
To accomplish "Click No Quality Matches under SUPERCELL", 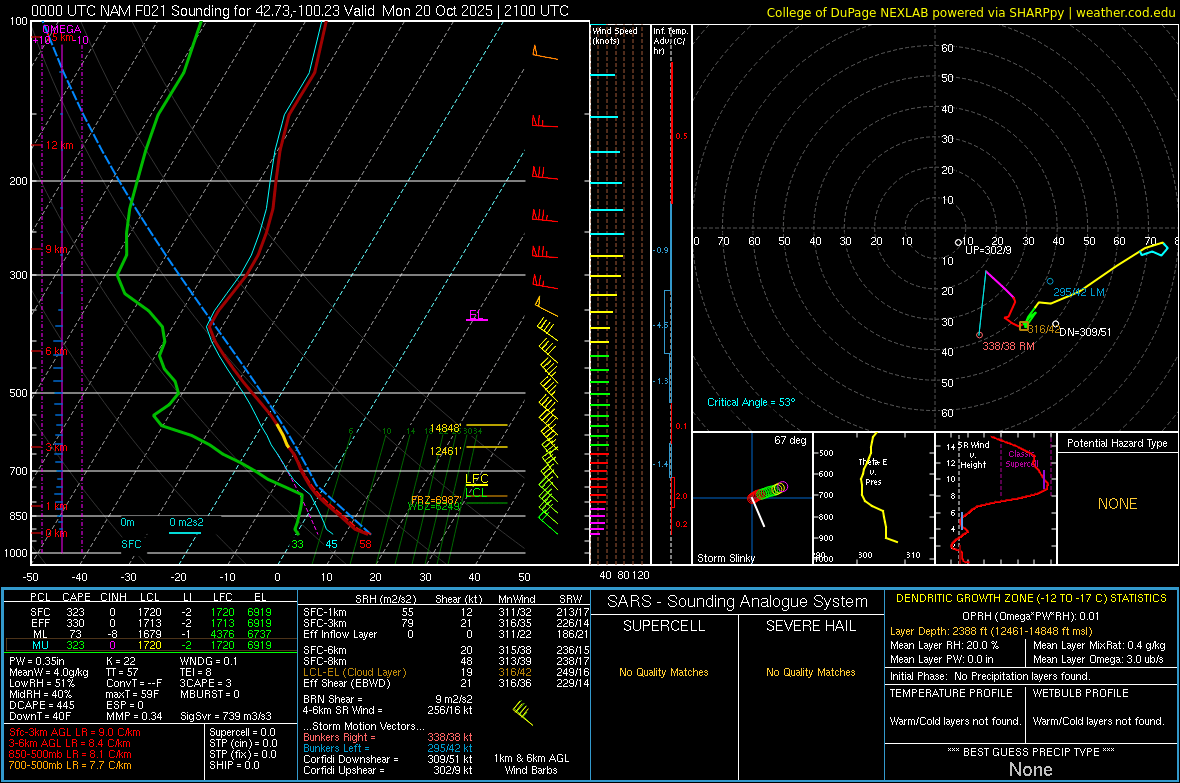I will coord(664,672).
